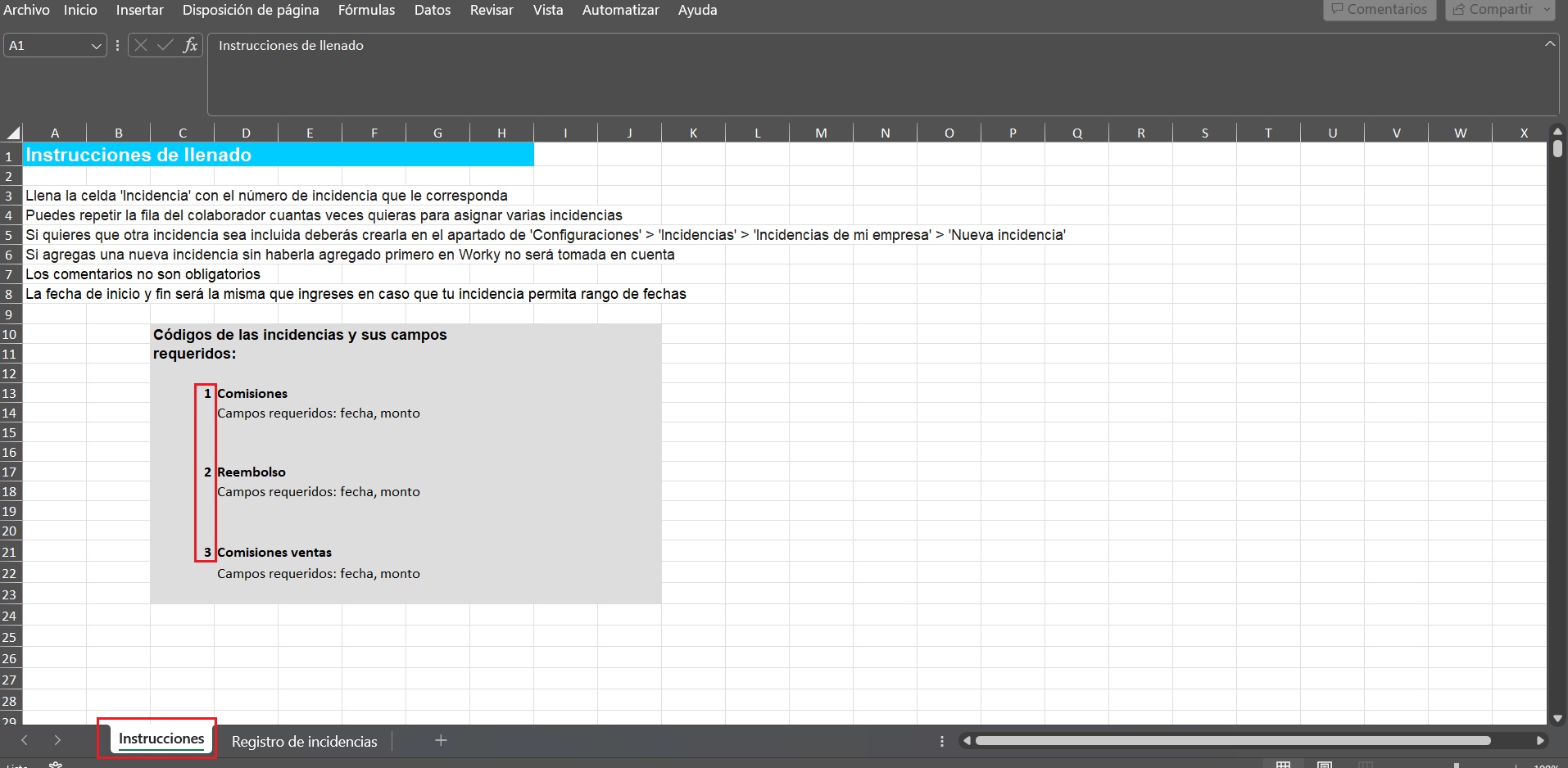Click text 'Llena la celda Incidencia'

click(266, 196)
